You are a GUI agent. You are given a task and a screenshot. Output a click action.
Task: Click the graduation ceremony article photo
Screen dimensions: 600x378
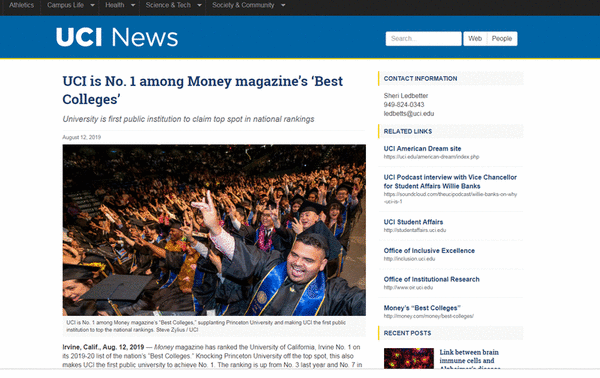tap(214, 230)
